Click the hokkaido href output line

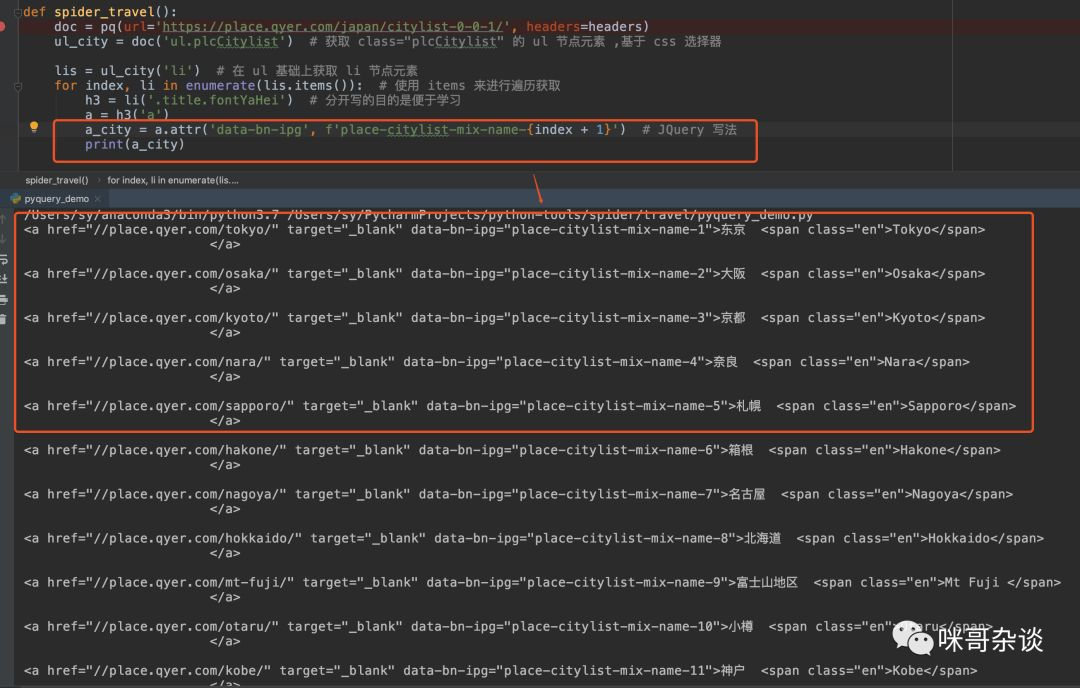pyautogui.click(x=534, y=539)
